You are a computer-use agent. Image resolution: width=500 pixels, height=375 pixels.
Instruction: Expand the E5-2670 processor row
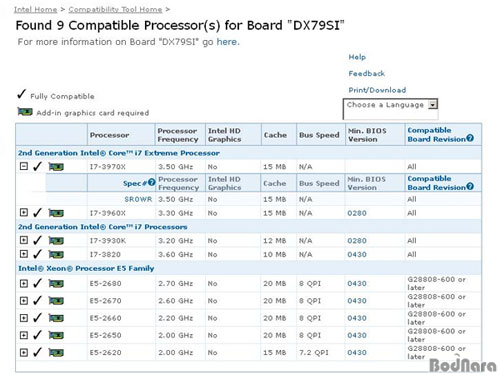pyautogui.click(x=24, y=301)
